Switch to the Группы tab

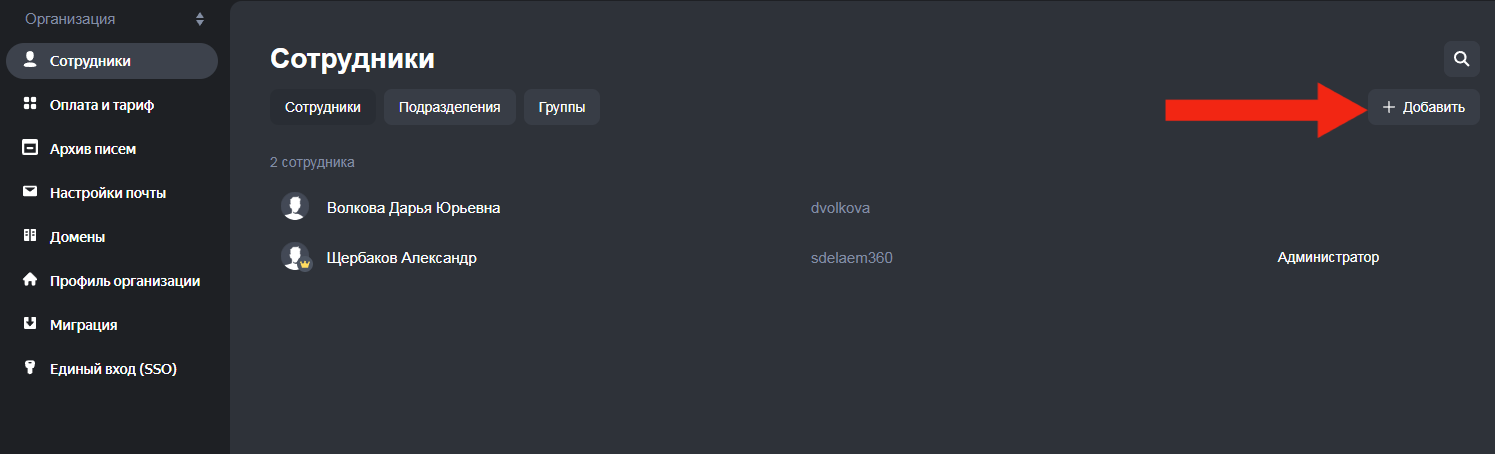[561, 107]
